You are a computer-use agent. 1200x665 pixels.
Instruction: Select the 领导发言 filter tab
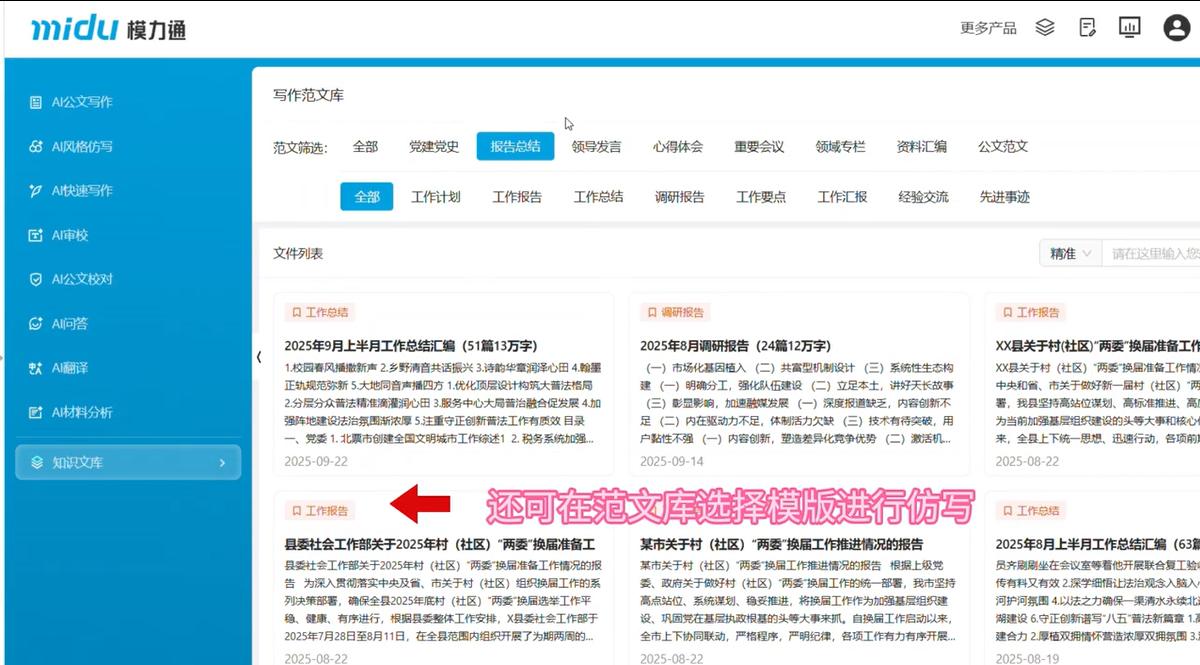point(596,147)
